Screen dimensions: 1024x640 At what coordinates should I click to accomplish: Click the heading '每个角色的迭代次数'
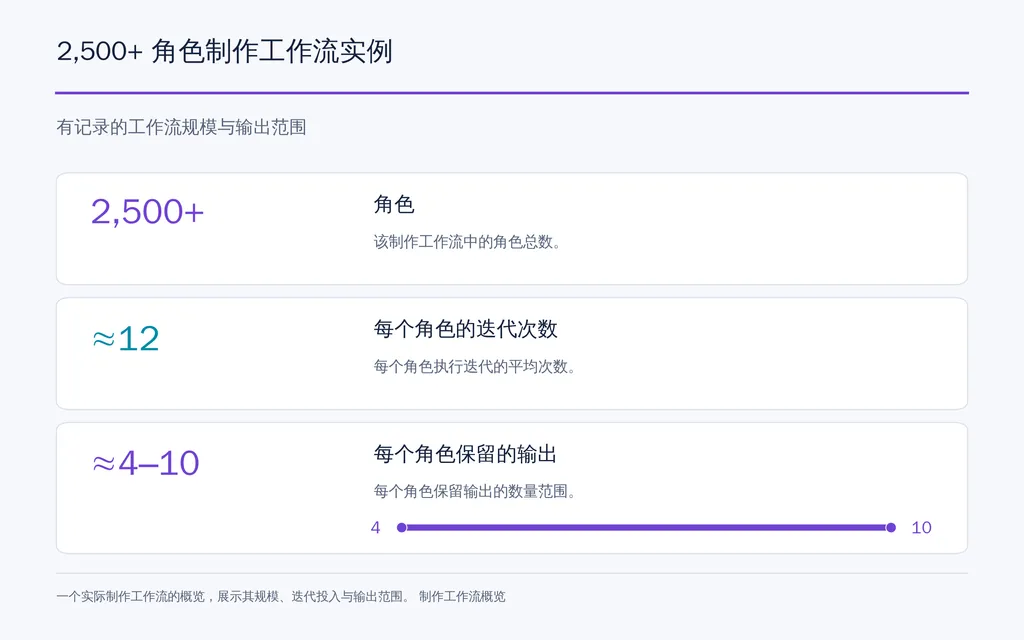point(466,328)
